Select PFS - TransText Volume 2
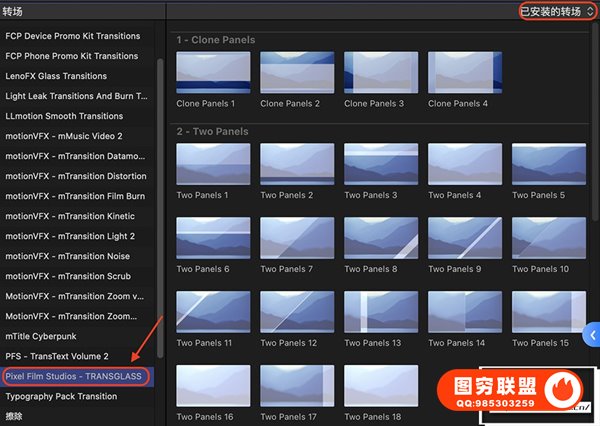Image resolution: width=600 pixels, height=426 pixels. [x=70, y=357]
